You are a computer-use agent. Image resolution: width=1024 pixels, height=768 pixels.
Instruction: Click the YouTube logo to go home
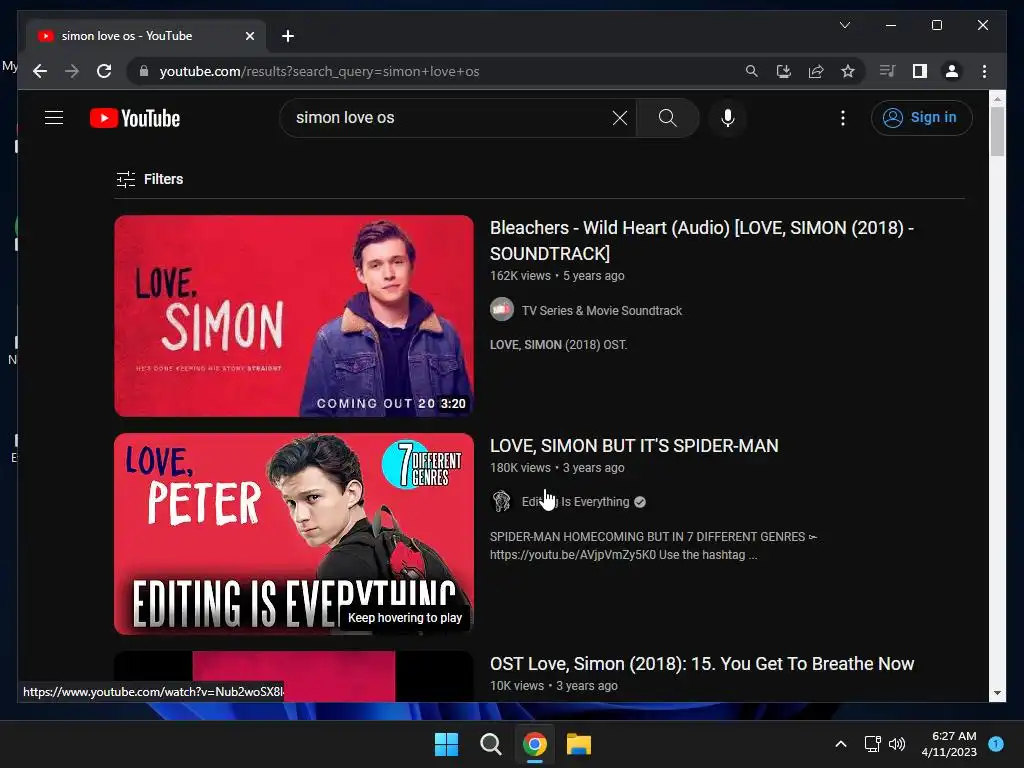pos(135,118)
